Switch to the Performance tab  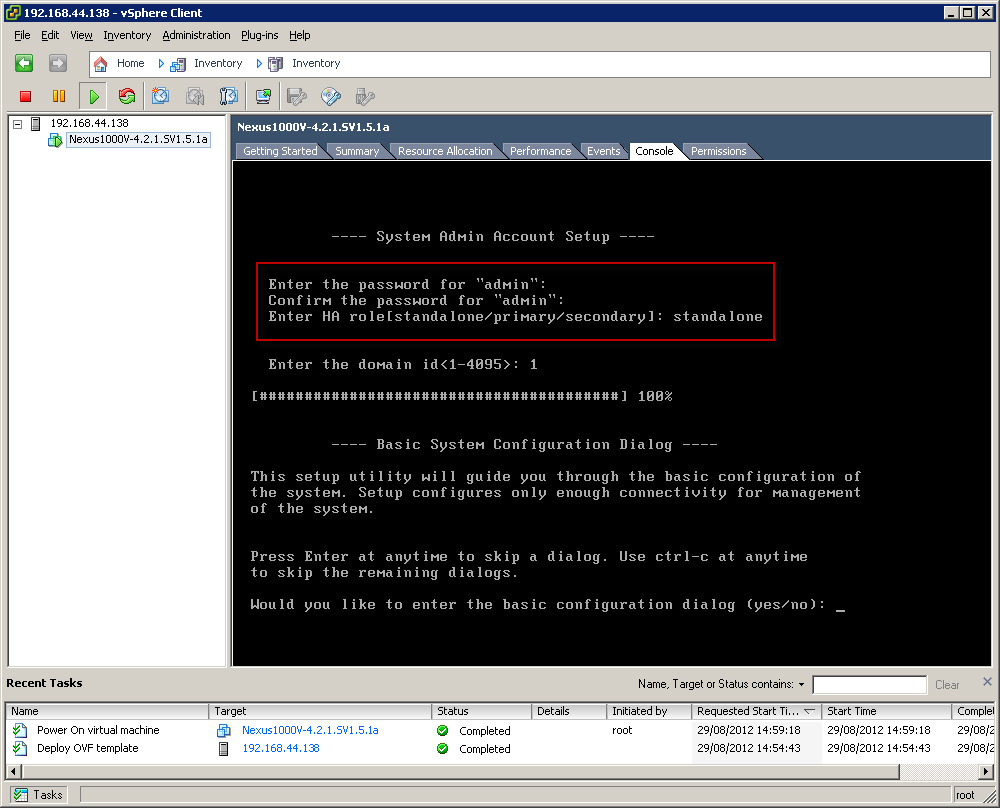click(541, 151)
